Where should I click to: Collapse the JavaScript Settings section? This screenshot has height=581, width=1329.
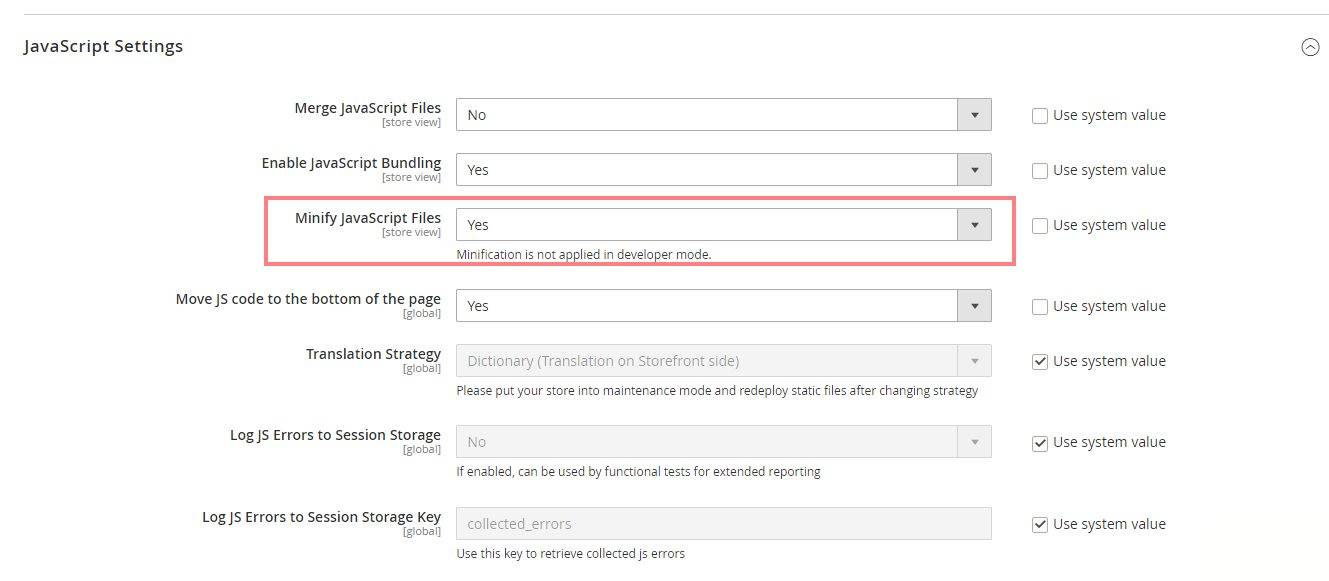(1309, 47)
